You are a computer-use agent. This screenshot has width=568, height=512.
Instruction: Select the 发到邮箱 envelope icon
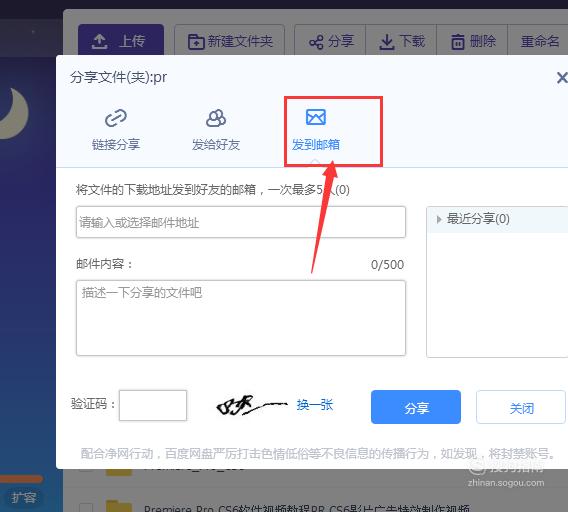[x=316, y=117]
